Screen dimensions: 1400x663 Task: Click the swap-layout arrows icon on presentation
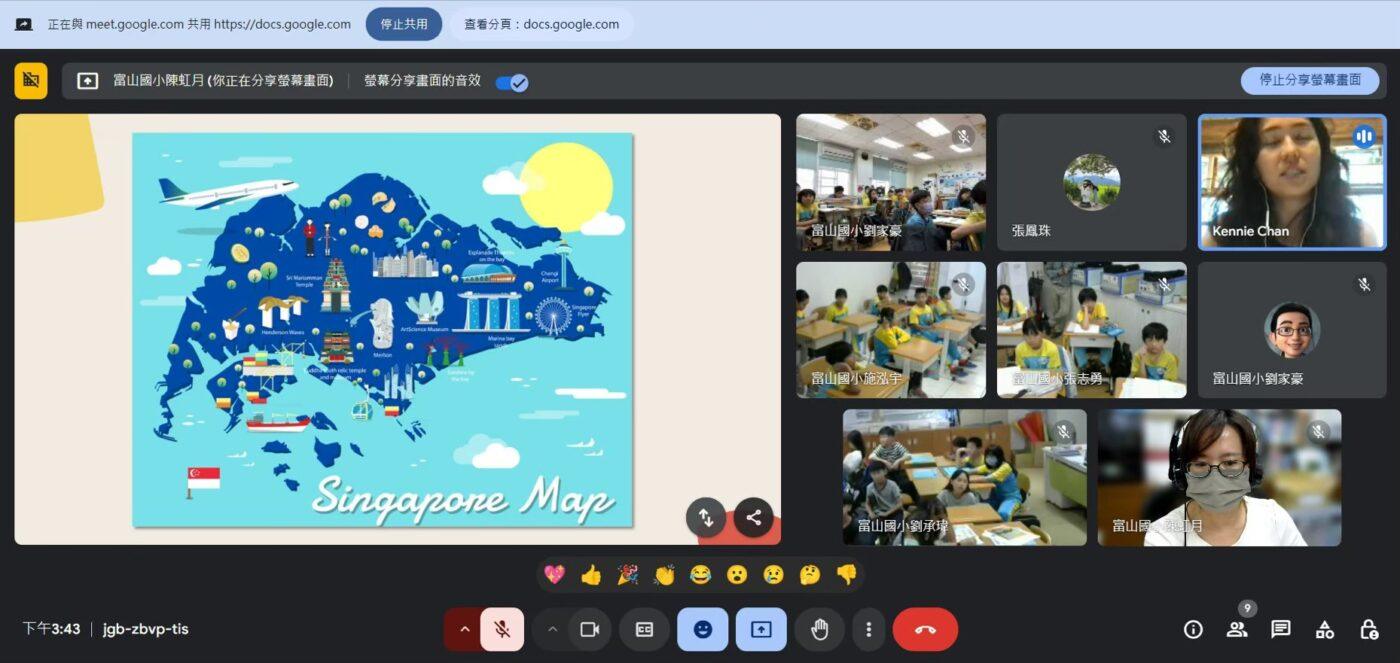coord(706,517)
